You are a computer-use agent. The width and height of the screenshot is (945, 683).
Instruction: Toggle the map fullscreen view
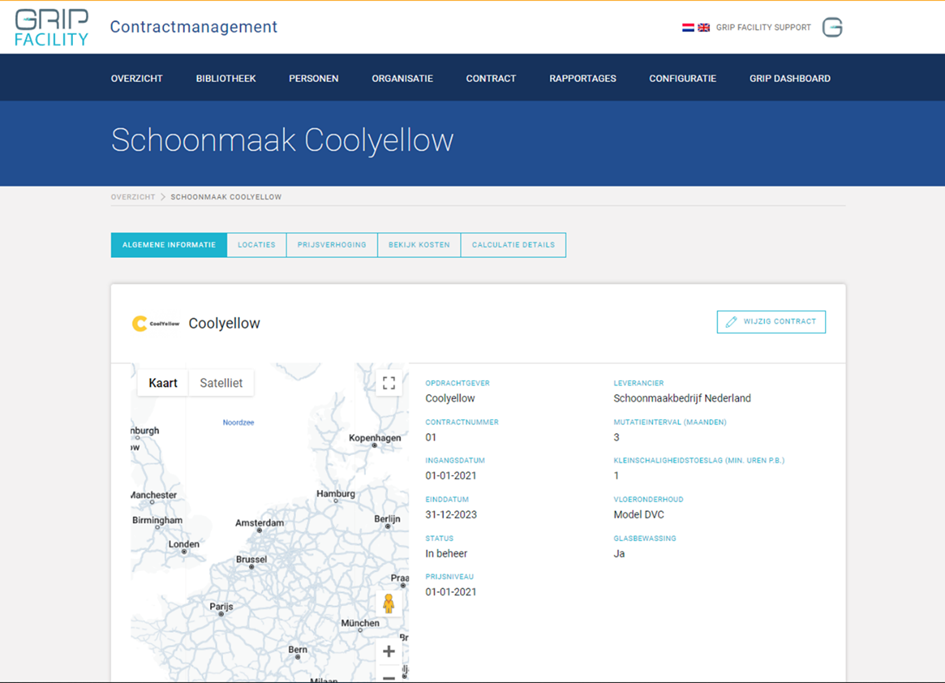(x=389, y=383)
